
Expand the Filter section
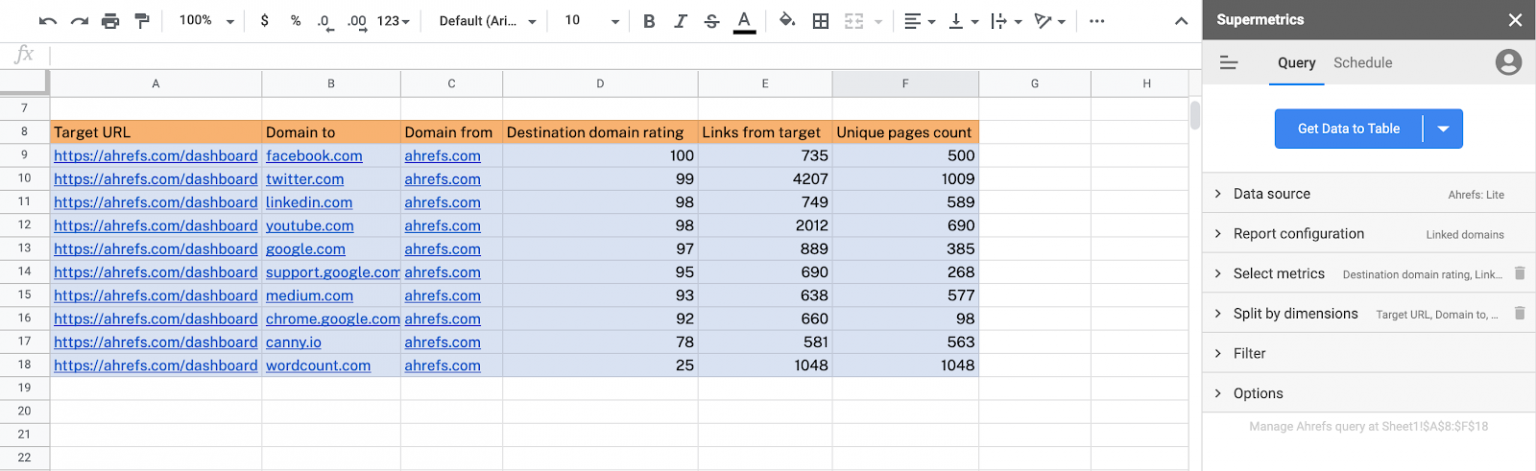click(x=1249, y=353)
